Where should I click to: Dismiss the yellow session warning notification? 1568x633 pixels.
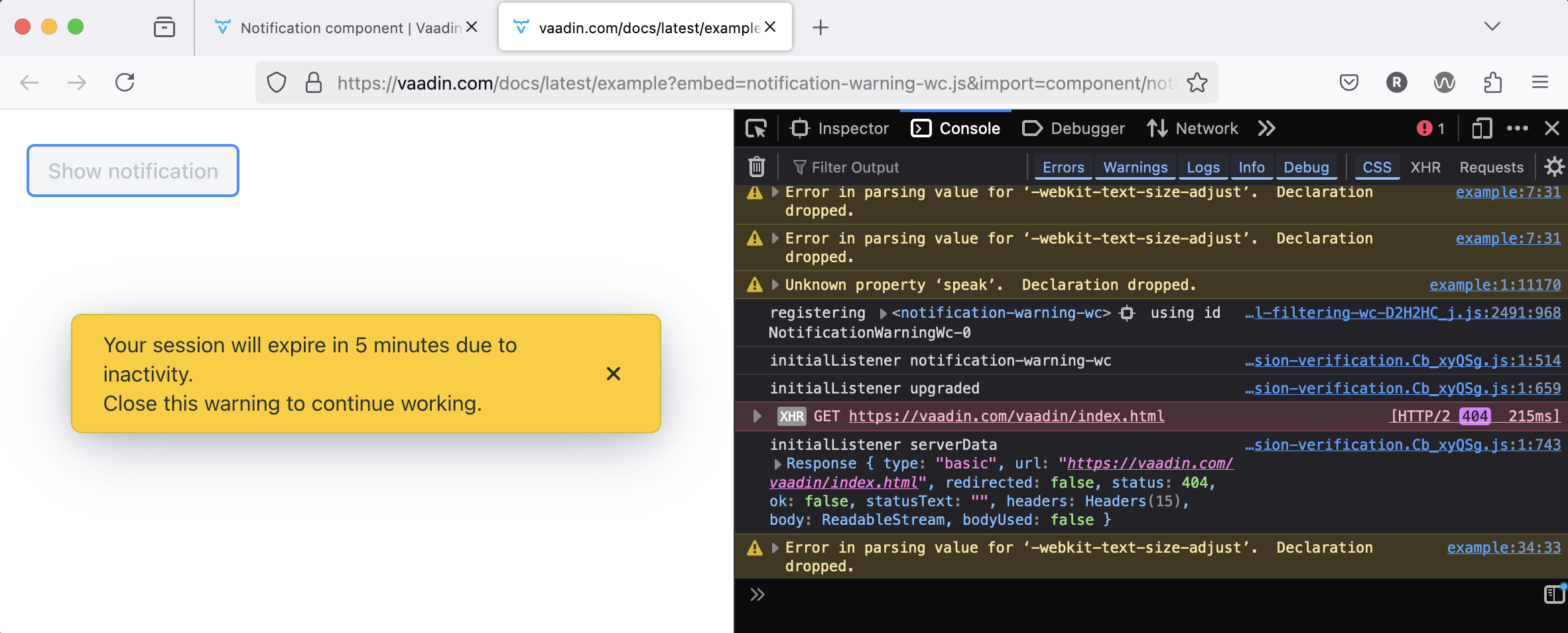(x=614, y=374)
